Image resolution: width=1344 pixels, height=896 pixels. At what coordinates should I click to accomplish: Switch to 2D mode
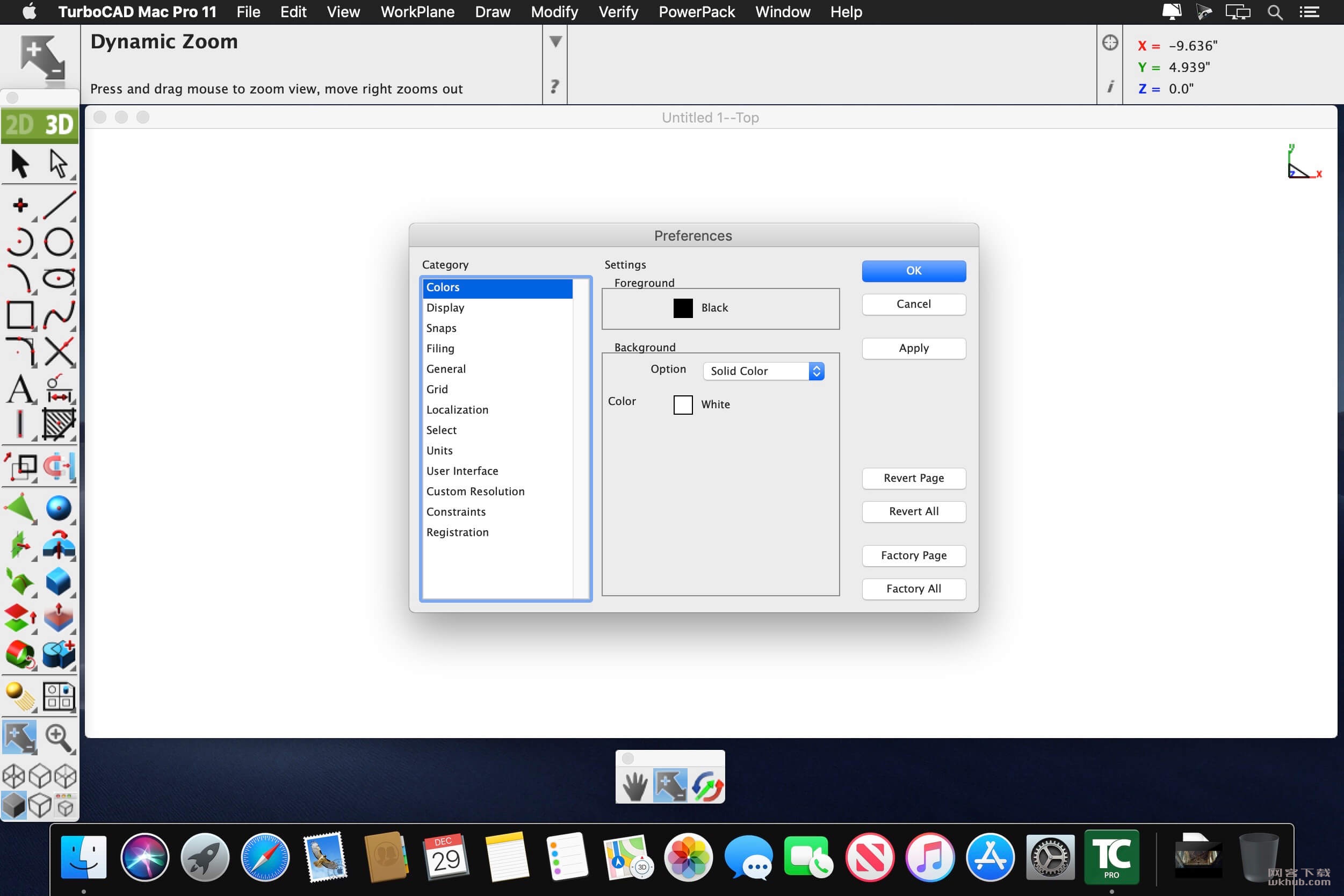(x=20, y=125)
